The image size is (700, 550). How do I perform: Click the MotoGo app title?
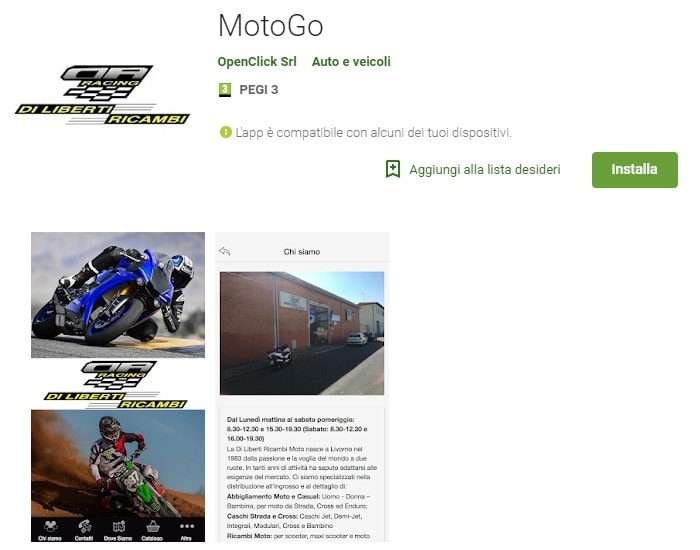(x=271, y=25)
